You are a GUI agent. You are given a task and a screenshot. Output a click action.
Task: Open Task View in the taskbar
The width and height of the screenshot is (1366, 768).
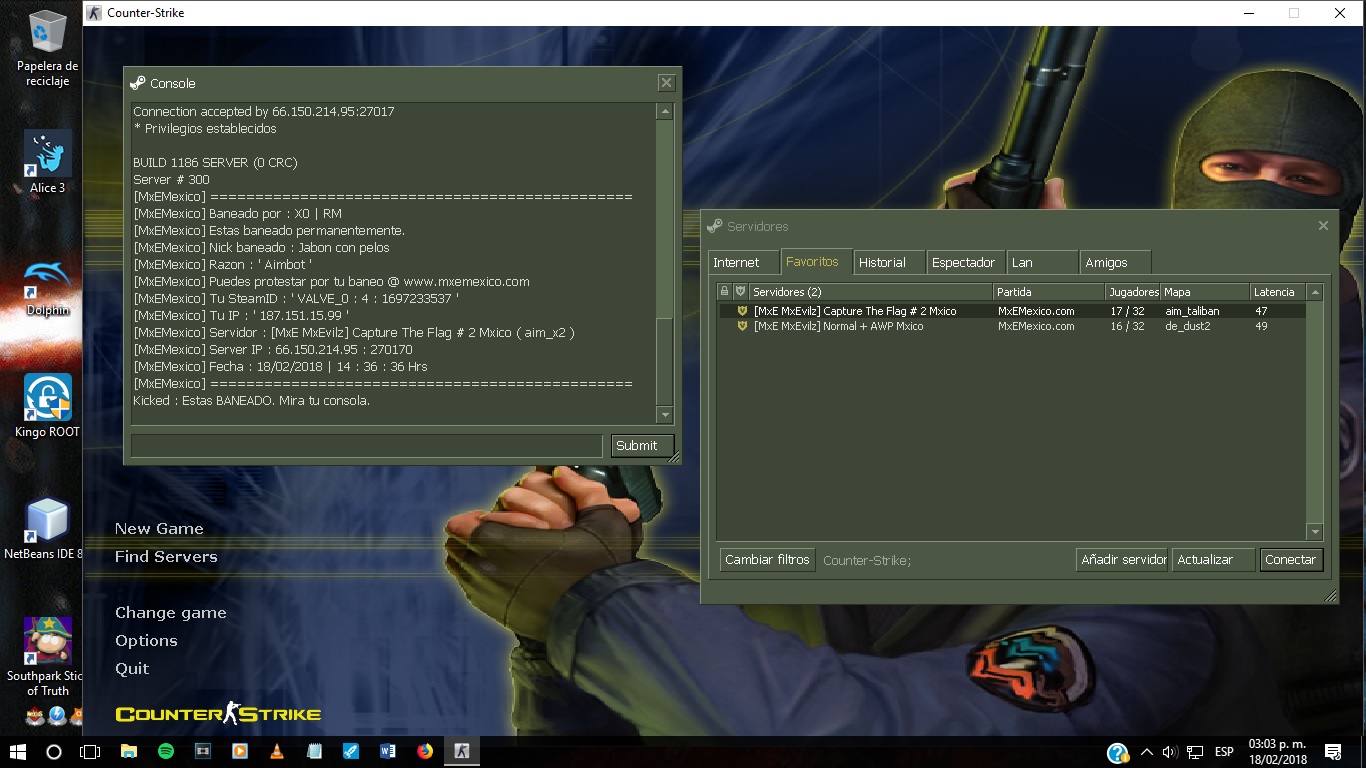90,751
